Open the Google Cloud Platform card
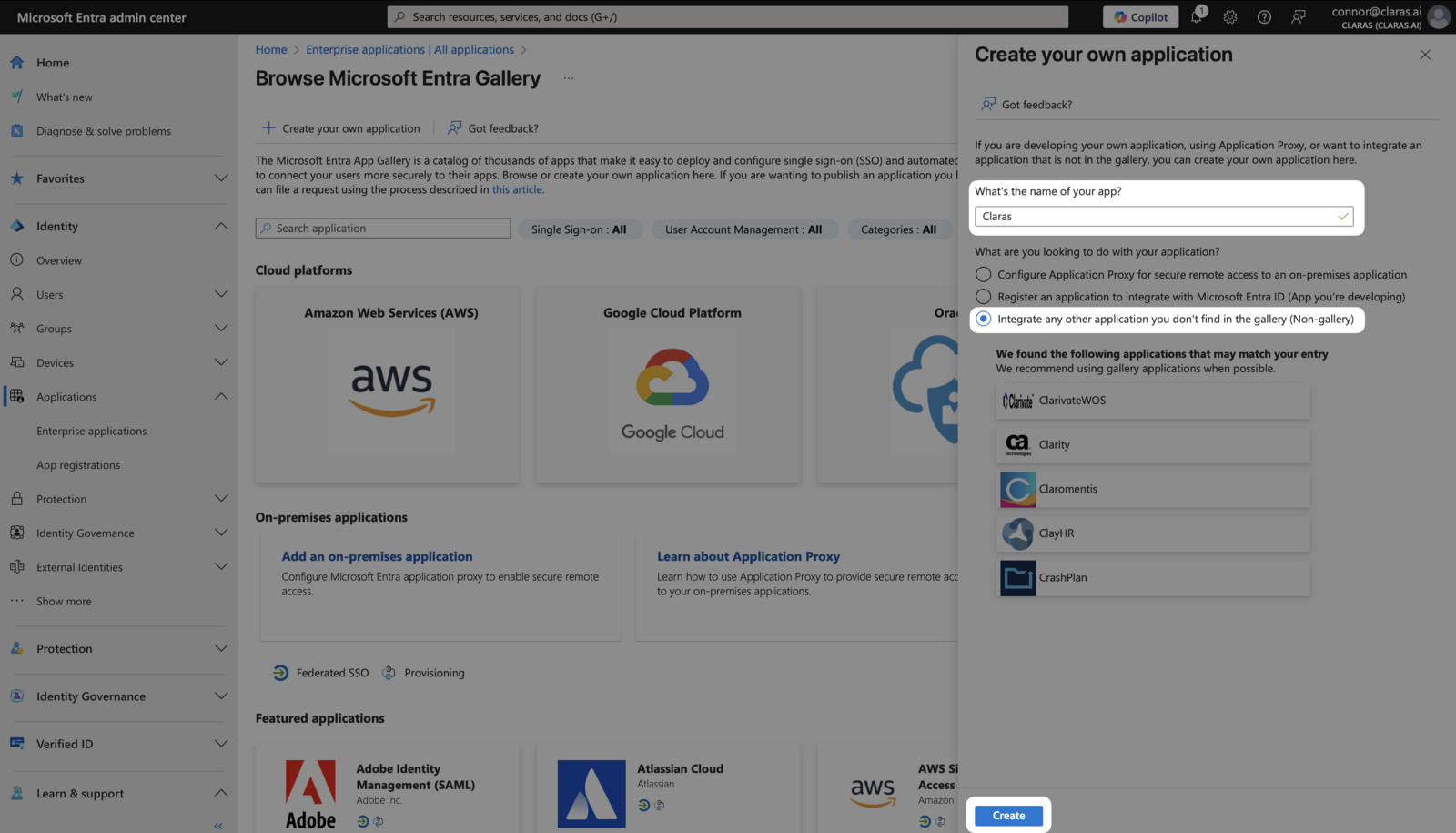1456x833 pixels. coord(669,385)
